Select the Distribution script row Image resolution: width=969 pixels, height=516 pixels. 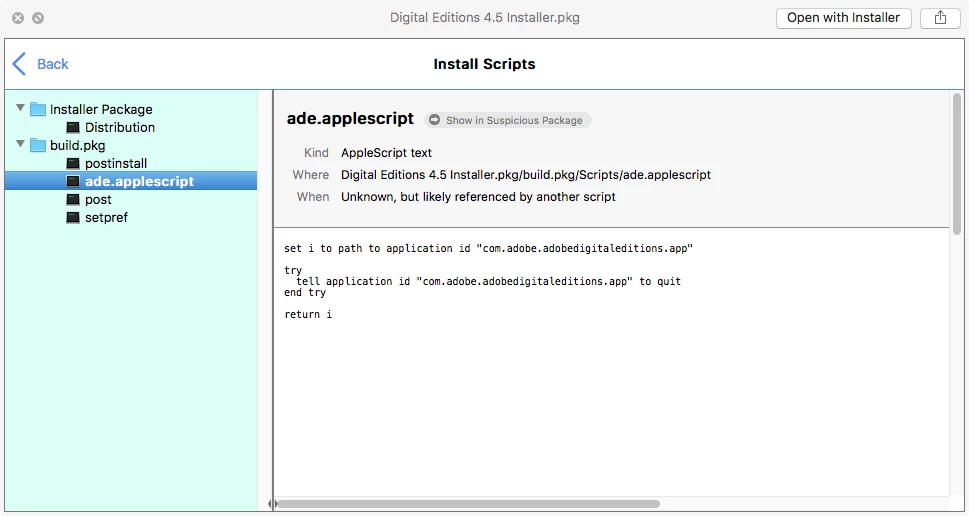(131, 127)
